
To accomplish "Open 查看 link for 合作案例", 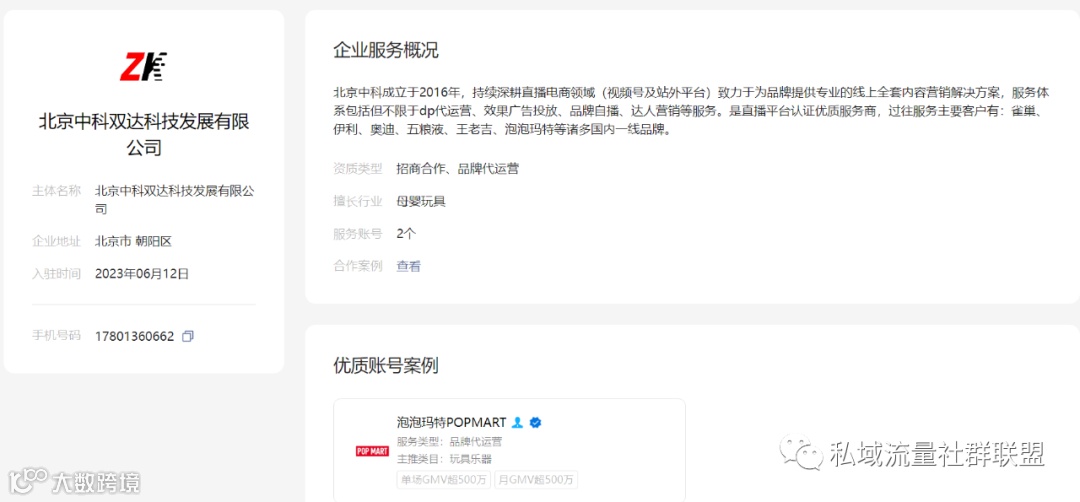I will (x=408, y=266).
